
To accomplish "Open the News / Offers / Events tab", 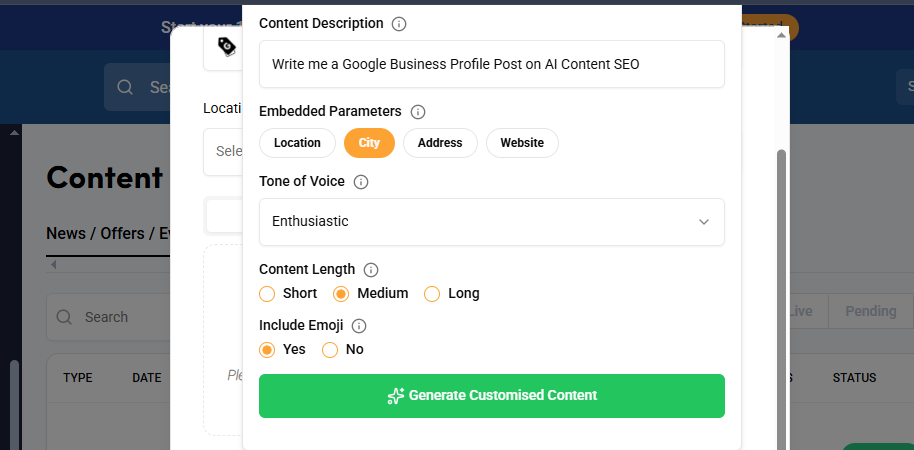I will click(107, 233).
